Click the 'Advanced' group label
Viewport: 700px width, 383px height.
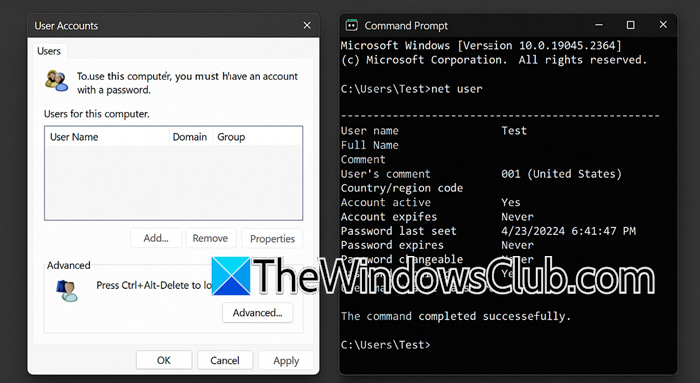(x=69, y=265)
